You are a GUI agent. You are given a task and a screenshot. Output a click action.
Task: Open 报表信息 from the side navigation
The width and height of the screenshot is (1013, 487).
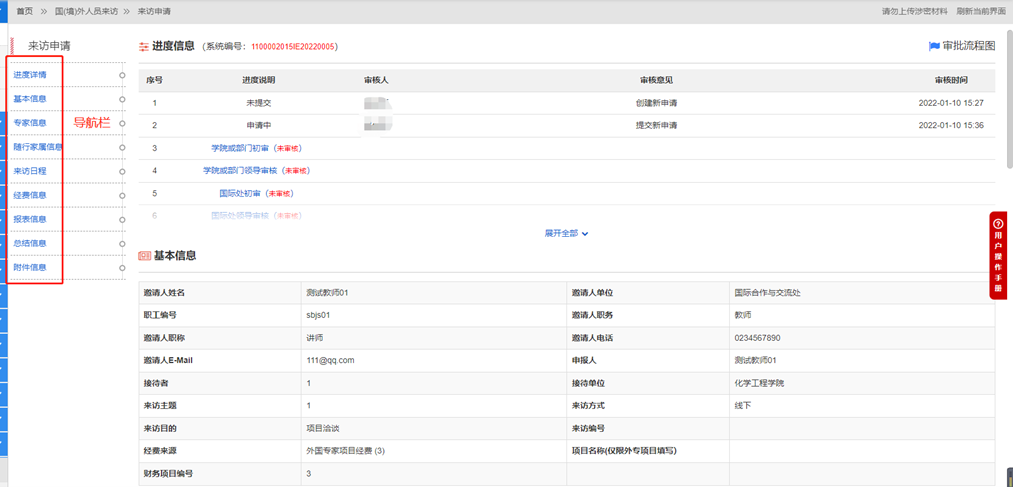tap(30, 219)
